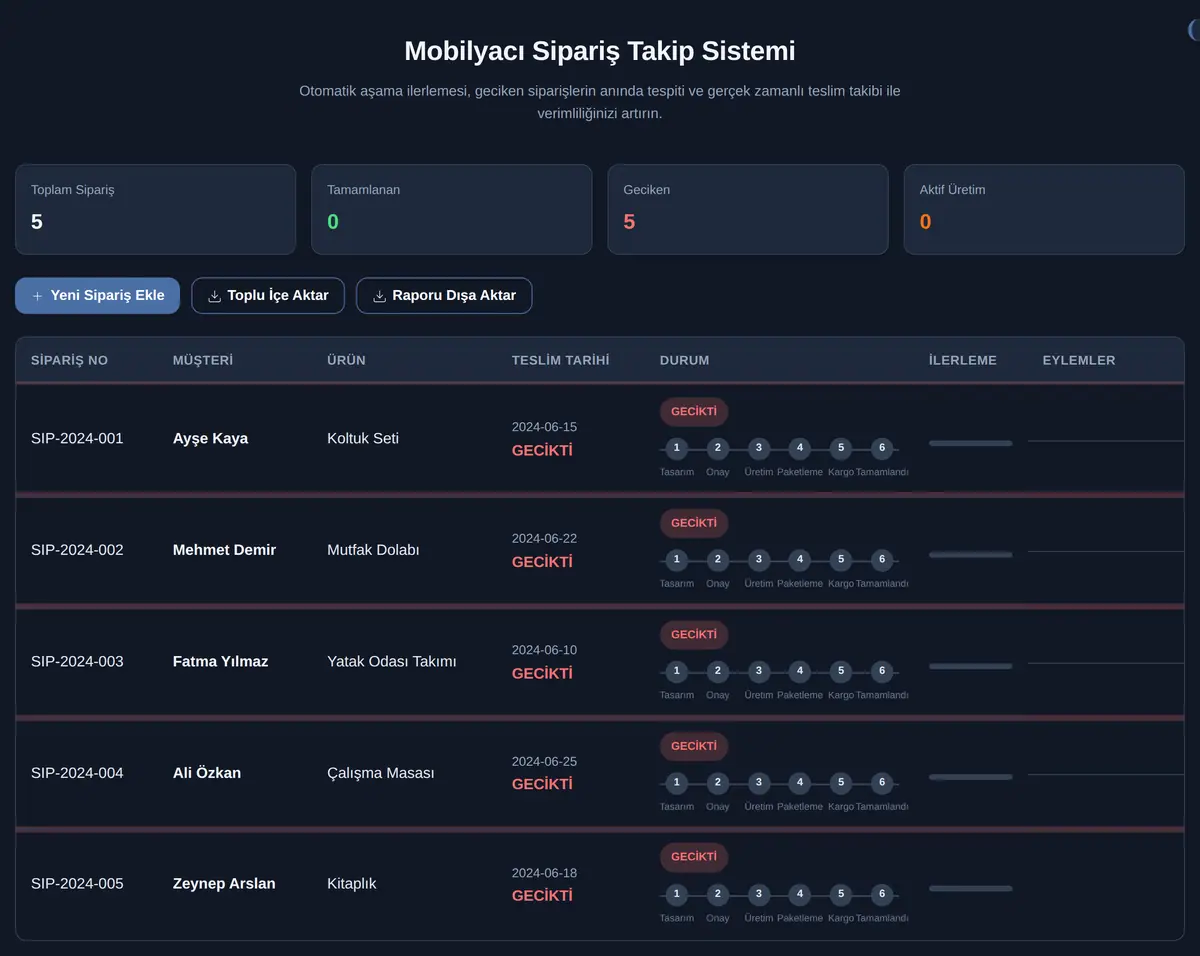Sort by TESLİM TARİHİ column header
This screenshot has width=1200, height=956.
560,360
